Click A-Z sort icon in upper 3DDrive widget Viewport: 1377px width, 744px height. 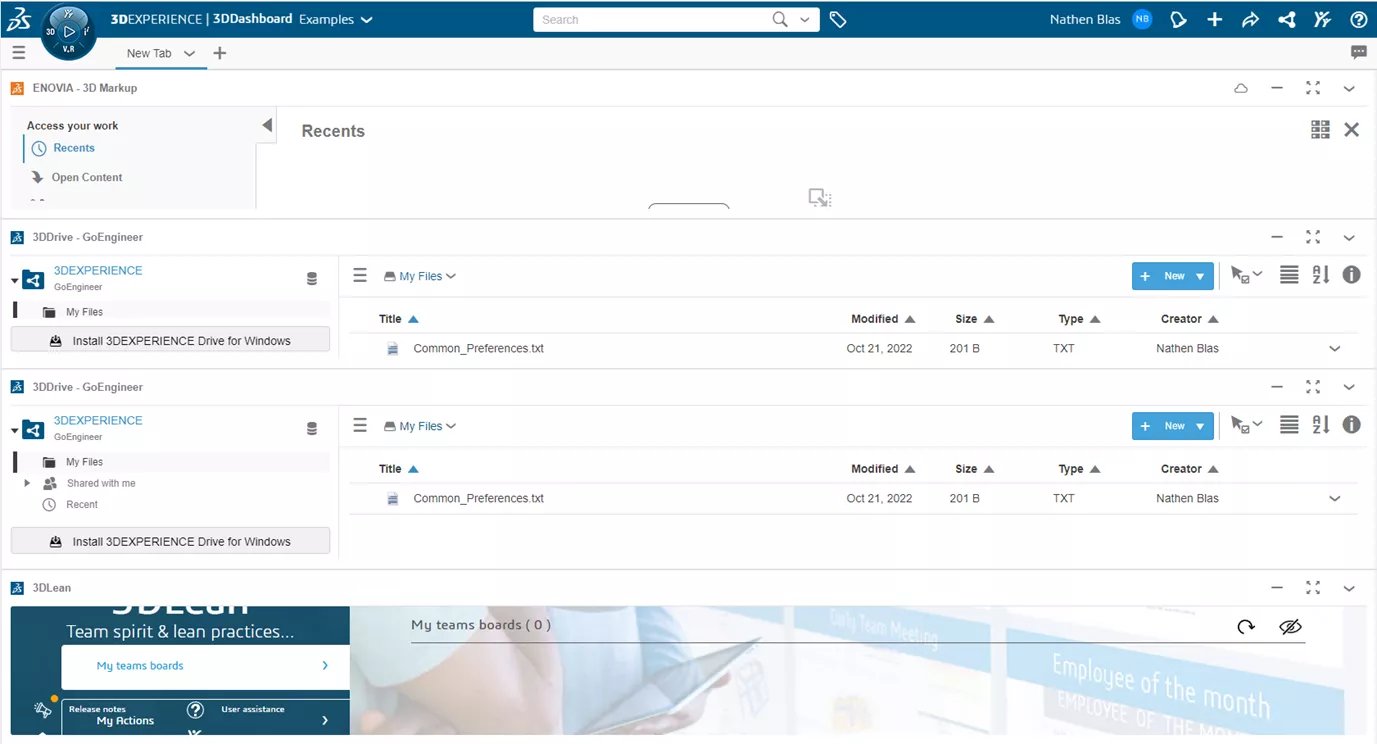(1321, 275)
